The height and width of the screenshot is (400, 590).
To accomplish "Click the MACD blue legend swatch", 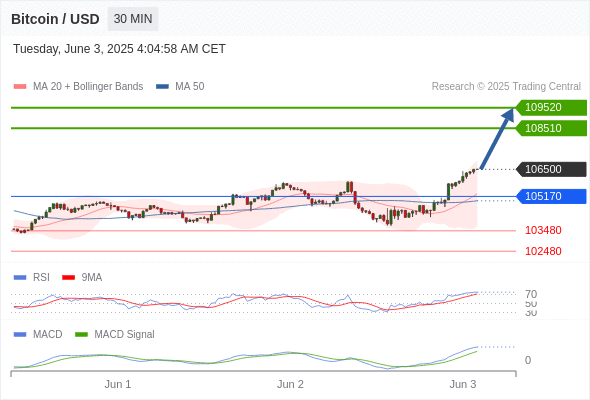I will point(20,335).
